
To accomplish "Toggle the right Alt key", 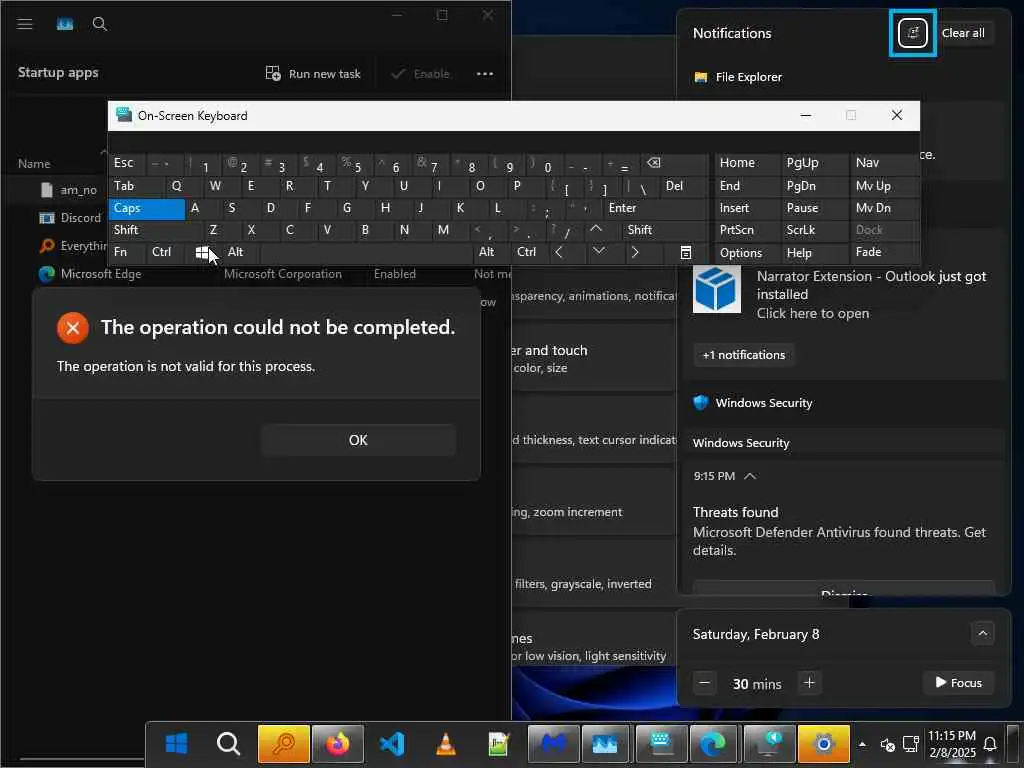I will (491, 252).
